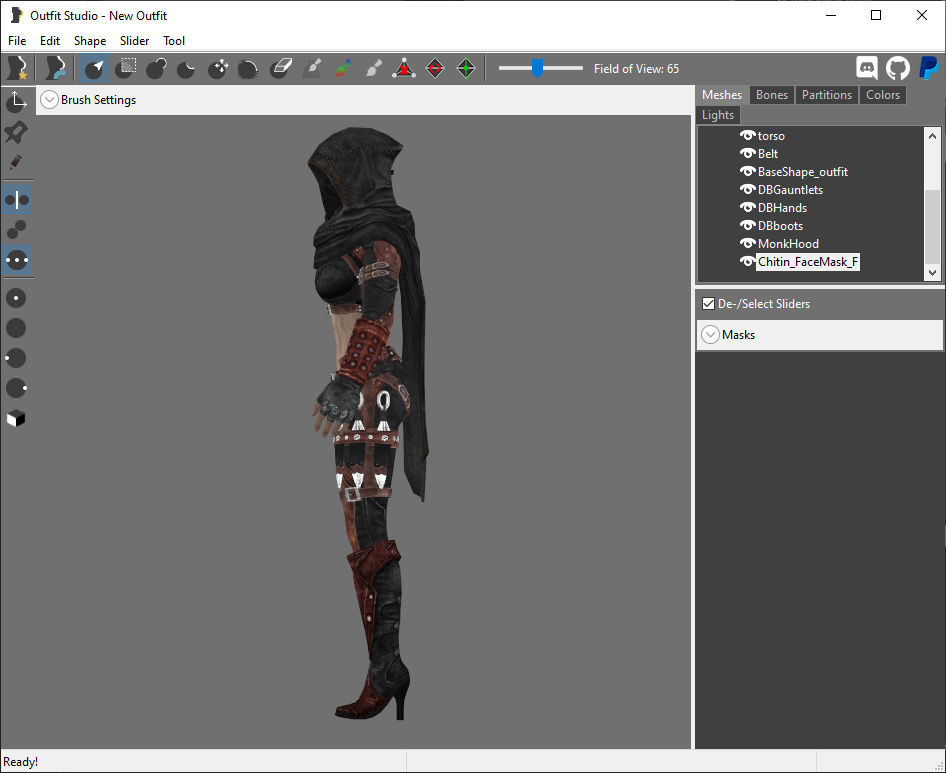Expand the Masks section
This screenshot has height=773, width=946.
tap(711, 334)
